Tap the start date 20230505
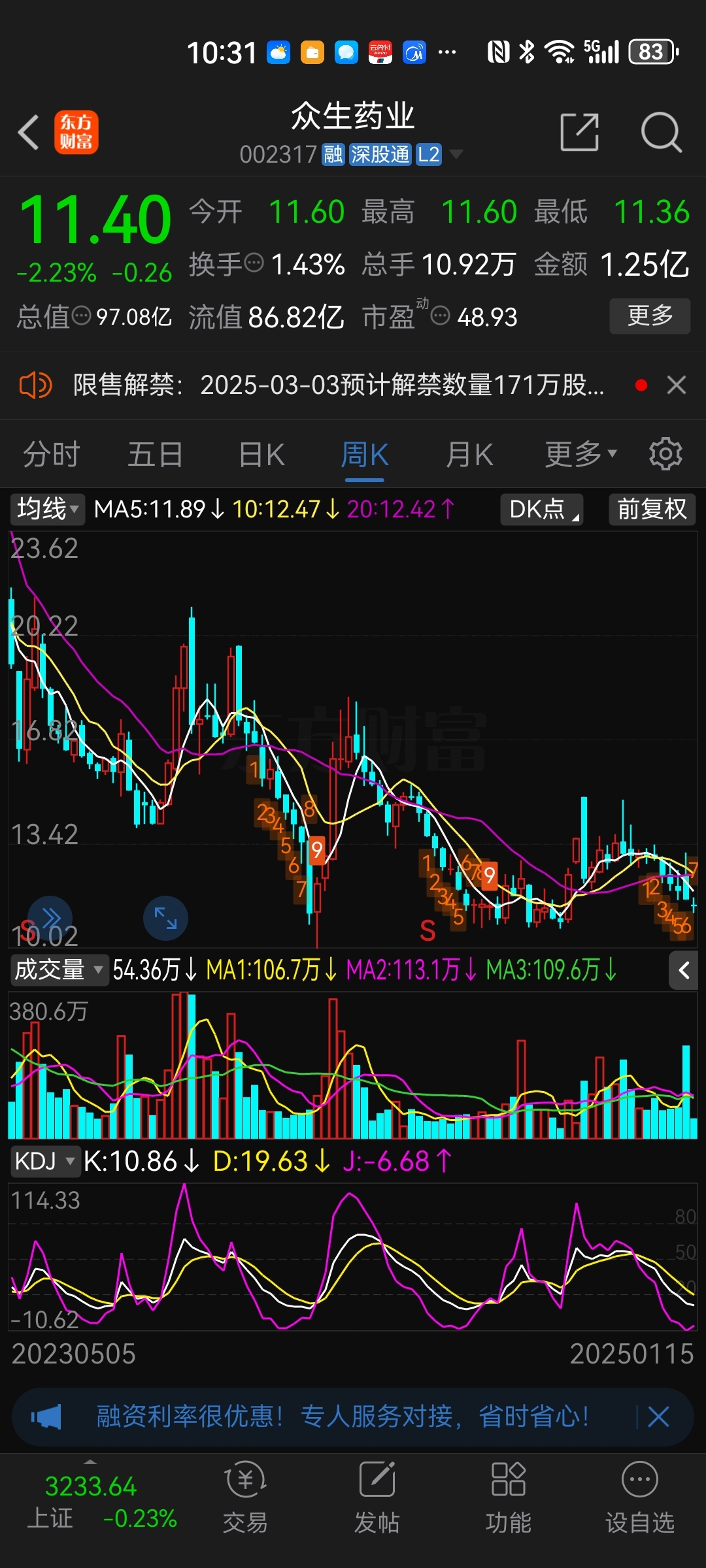Screen dimensions: 706x1568 tap(73, 1354)
